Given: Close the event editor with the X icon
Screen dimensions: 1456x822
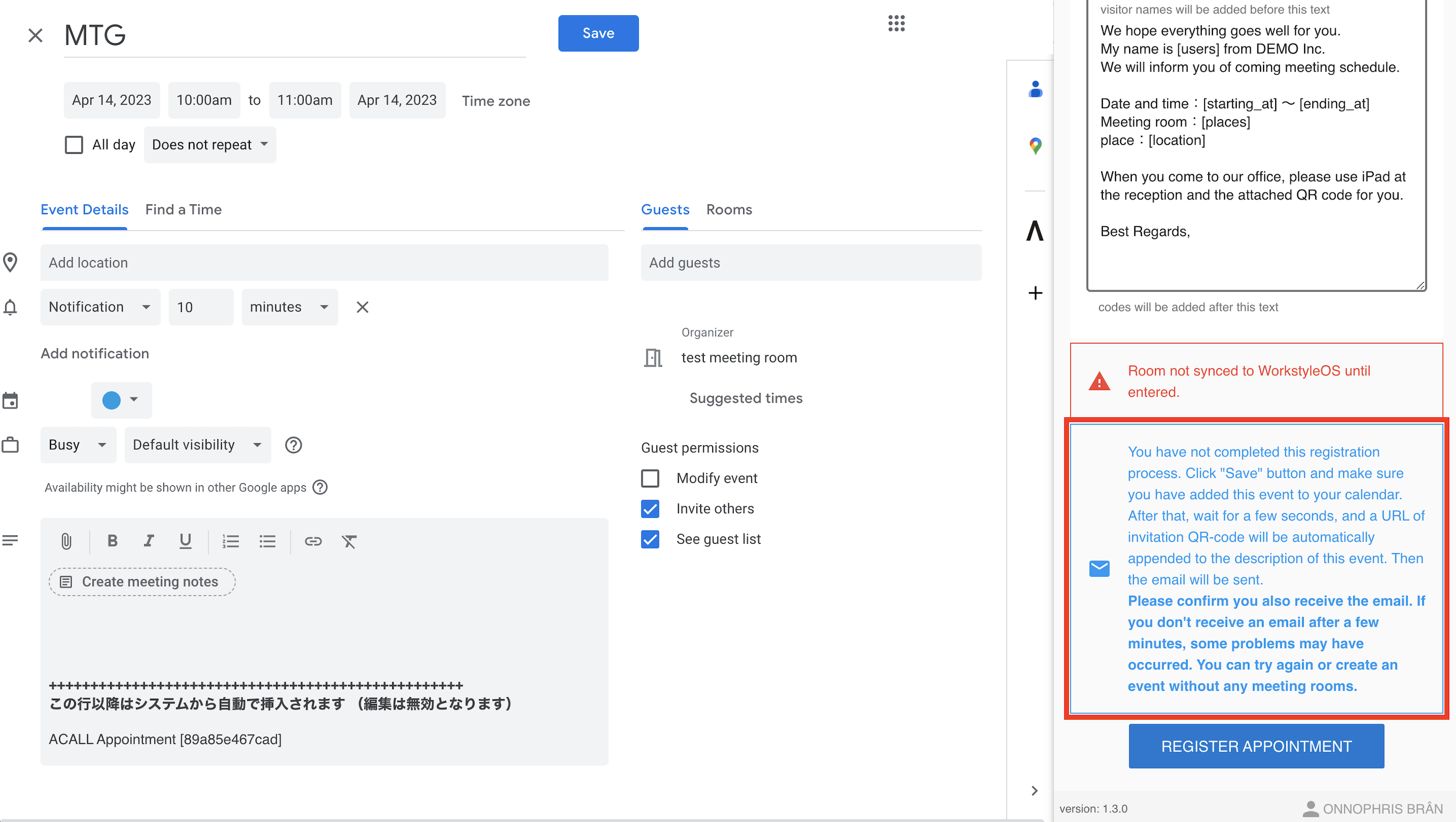Looking at the screenshot, I should 35,35.
